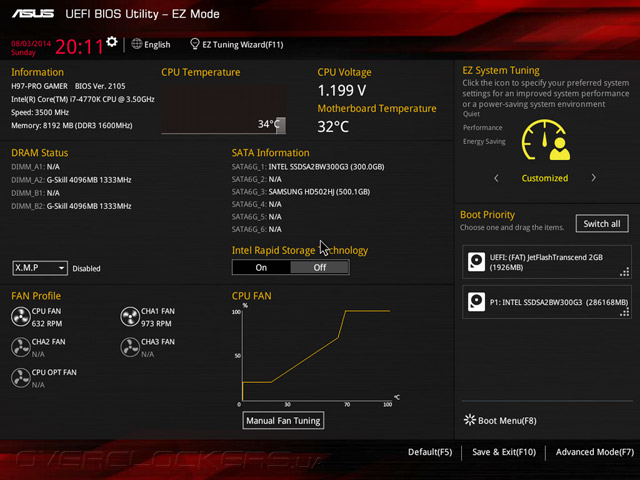Screen dimensions: 640x480
Task: Click the X.M.P Disabled status text
Action: [87, 269]
